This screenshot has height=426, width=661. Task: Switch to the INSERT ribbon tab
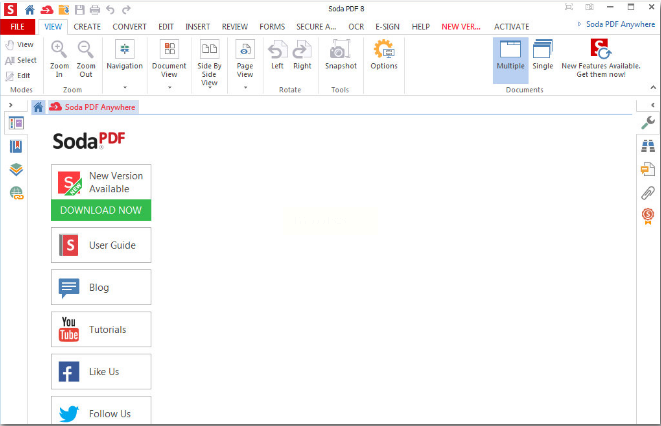(x=198, y=27)
